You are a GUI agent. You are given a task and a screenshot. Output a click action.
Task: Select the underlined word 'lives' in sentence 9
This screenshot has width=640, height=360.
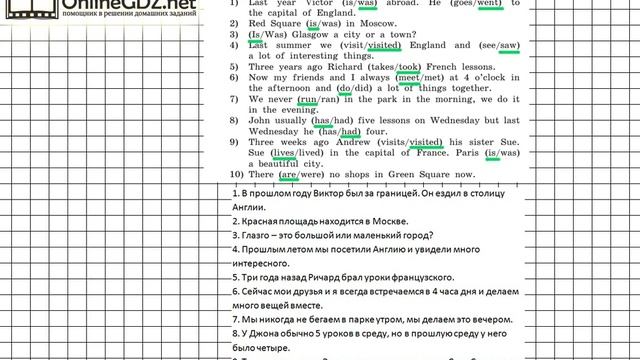coord(284,153)
